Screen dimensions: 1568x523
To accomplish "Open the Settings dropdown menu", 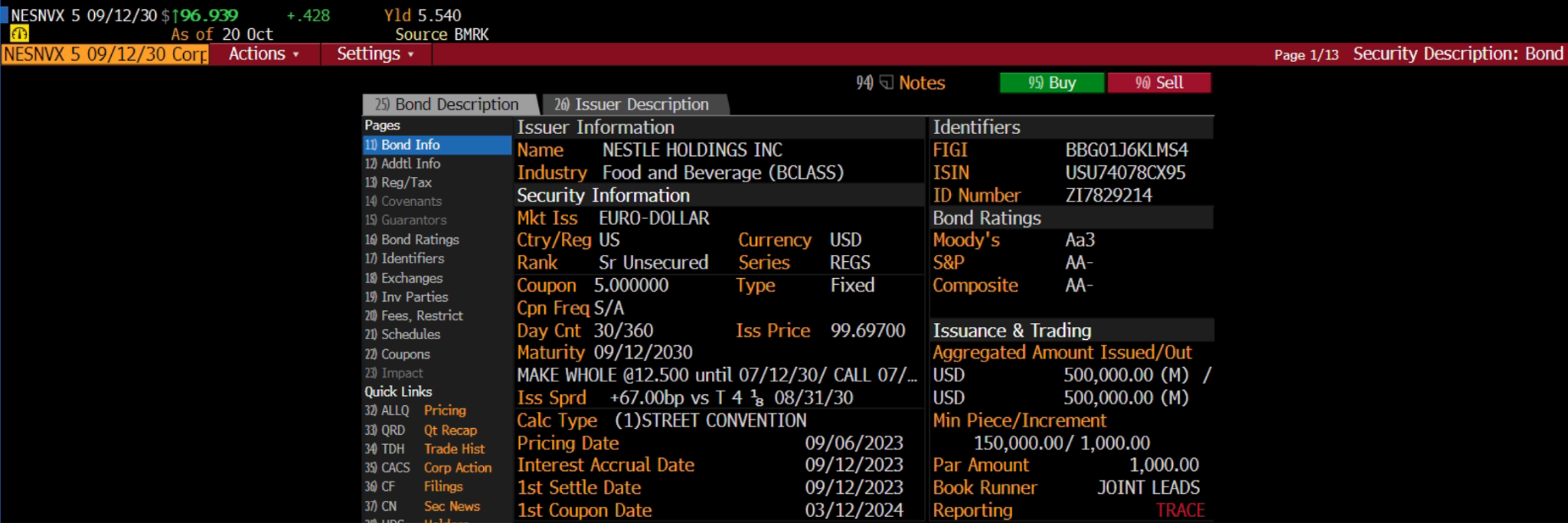I will tap(375, 54).
